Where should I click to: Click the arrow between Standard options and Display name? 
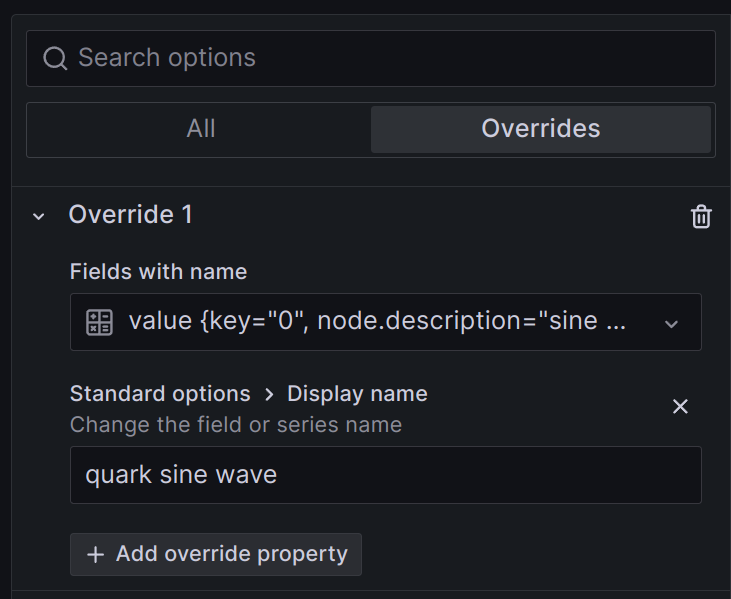pos(269,394)
